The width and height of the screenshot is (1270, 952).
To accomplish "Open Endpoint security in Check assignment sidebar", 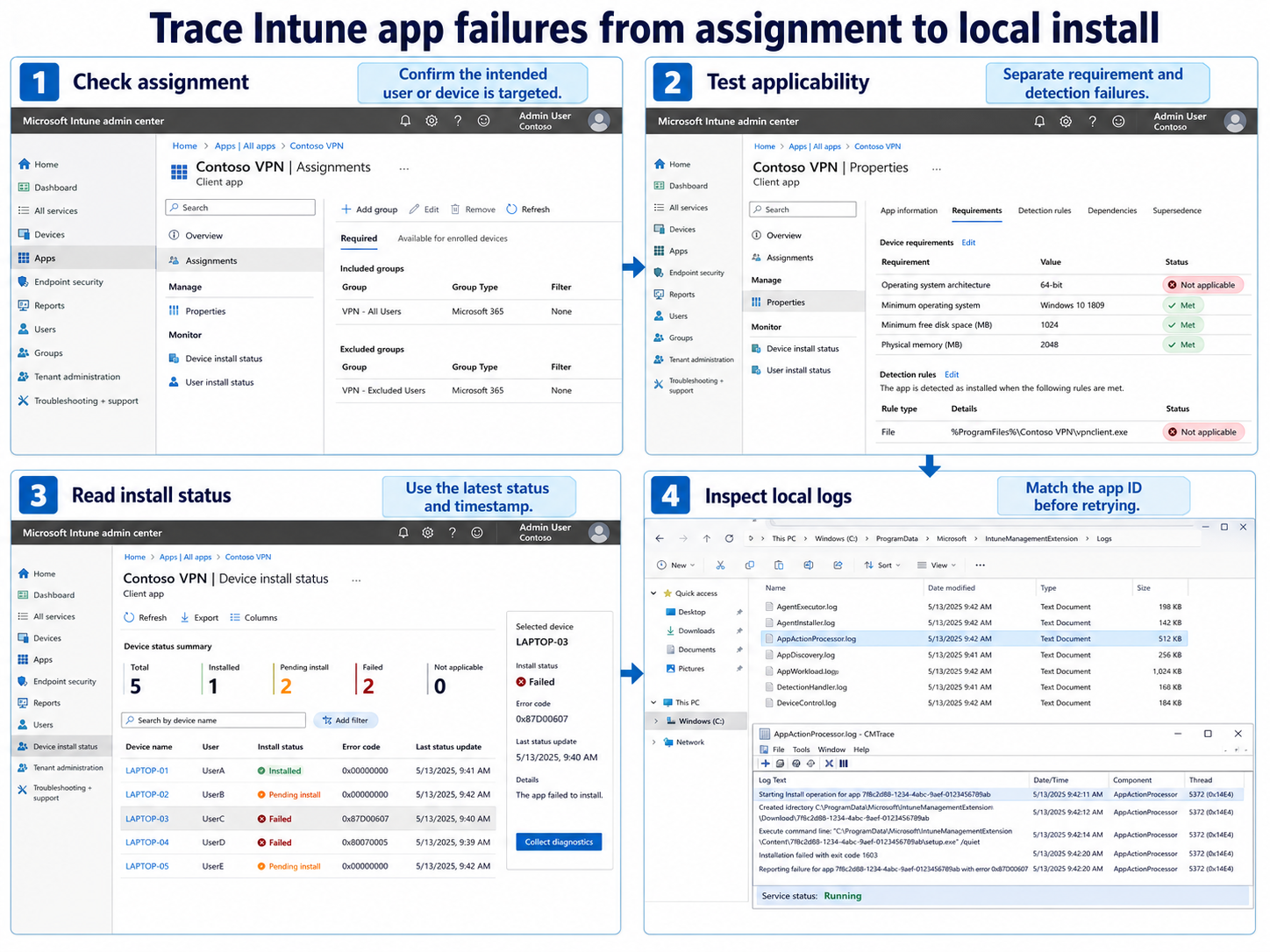I will tap(61, 282).
